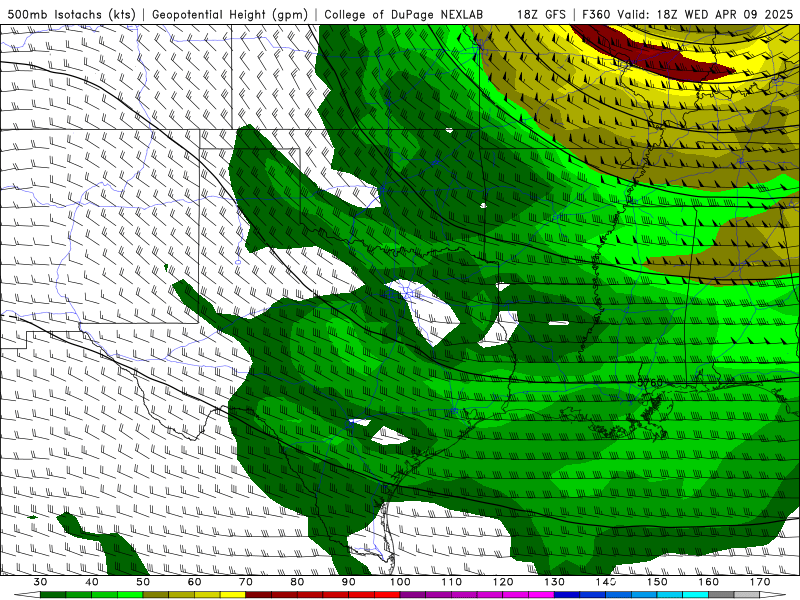Select the brightest lime green legend swatch
Viewport: 800px width, 600px height.
pos(130,595)
